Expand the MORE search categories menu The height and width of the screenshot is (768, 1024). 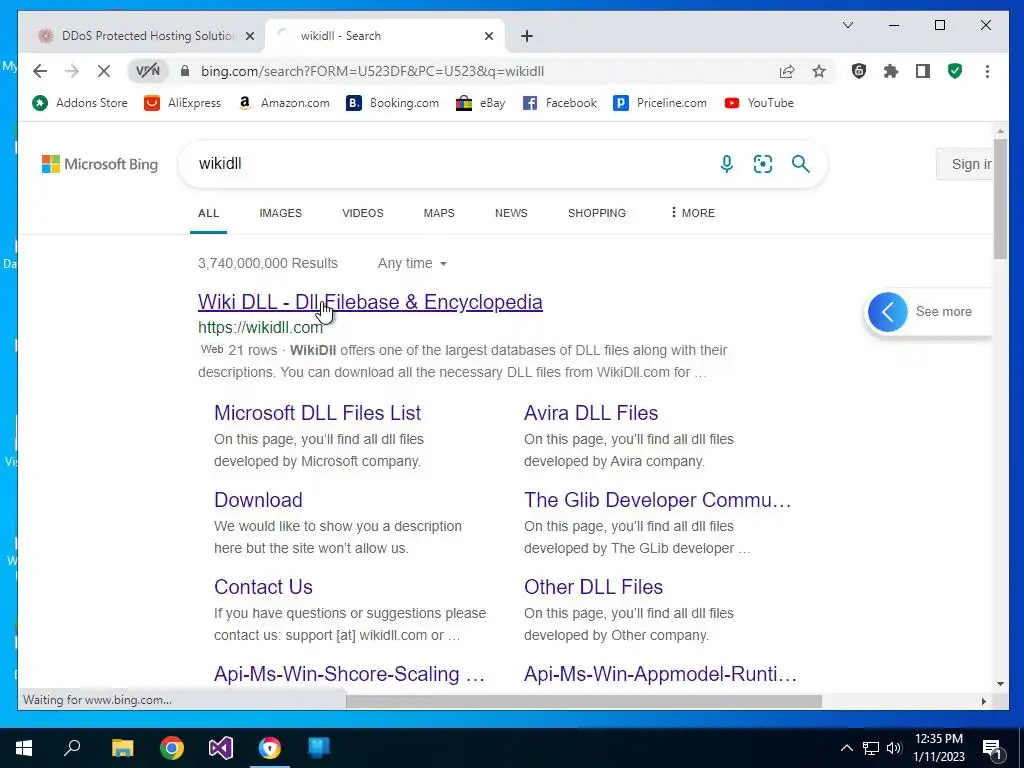click(692, 213)
